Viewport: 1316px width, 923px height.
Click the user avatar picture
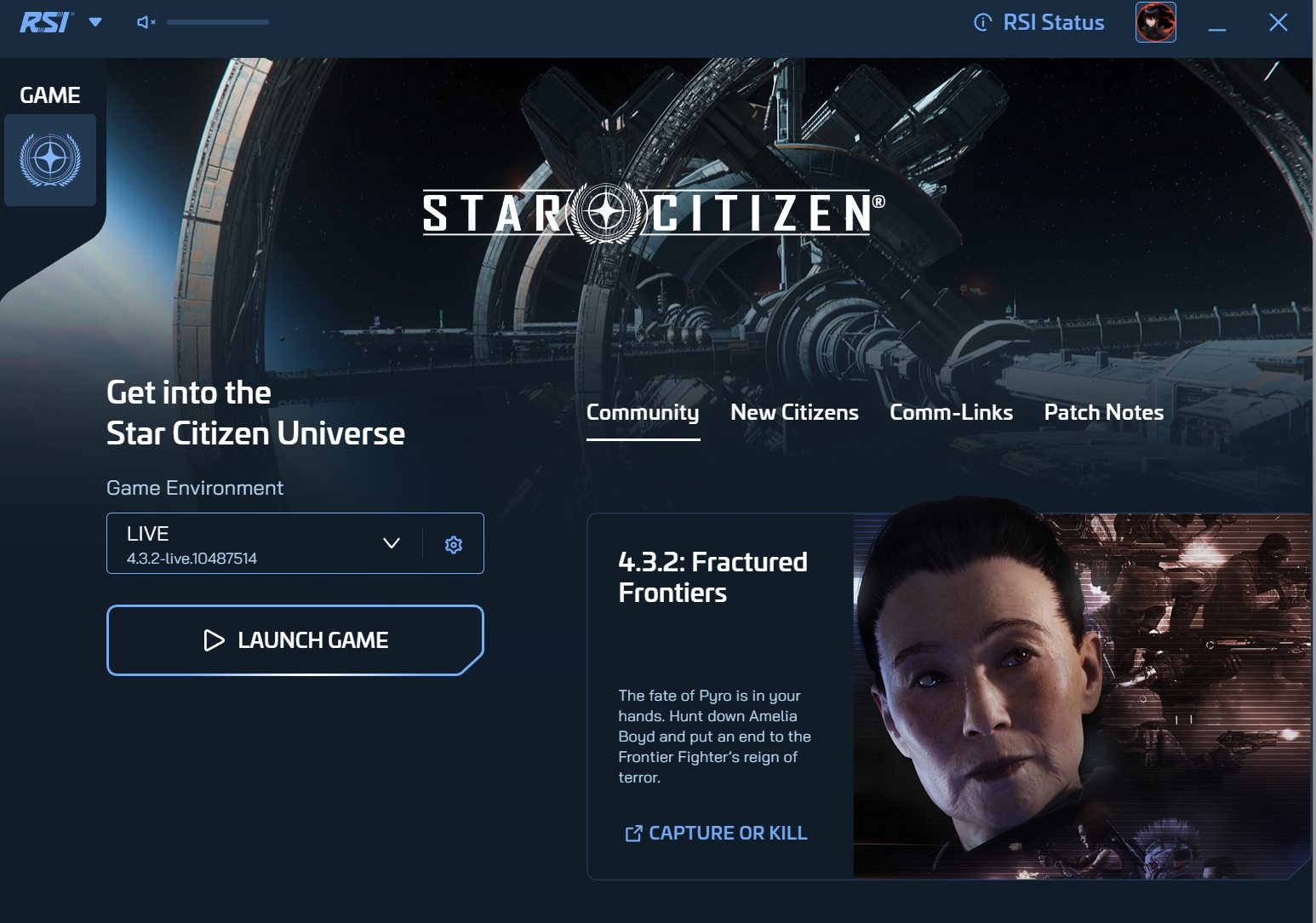(x=1155, y=22)
